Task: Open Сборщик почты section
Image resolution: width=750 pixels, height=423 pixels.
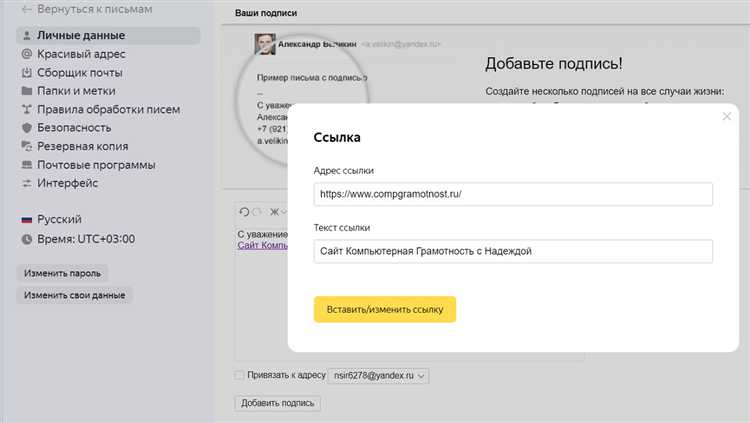Action: (79, 73)
